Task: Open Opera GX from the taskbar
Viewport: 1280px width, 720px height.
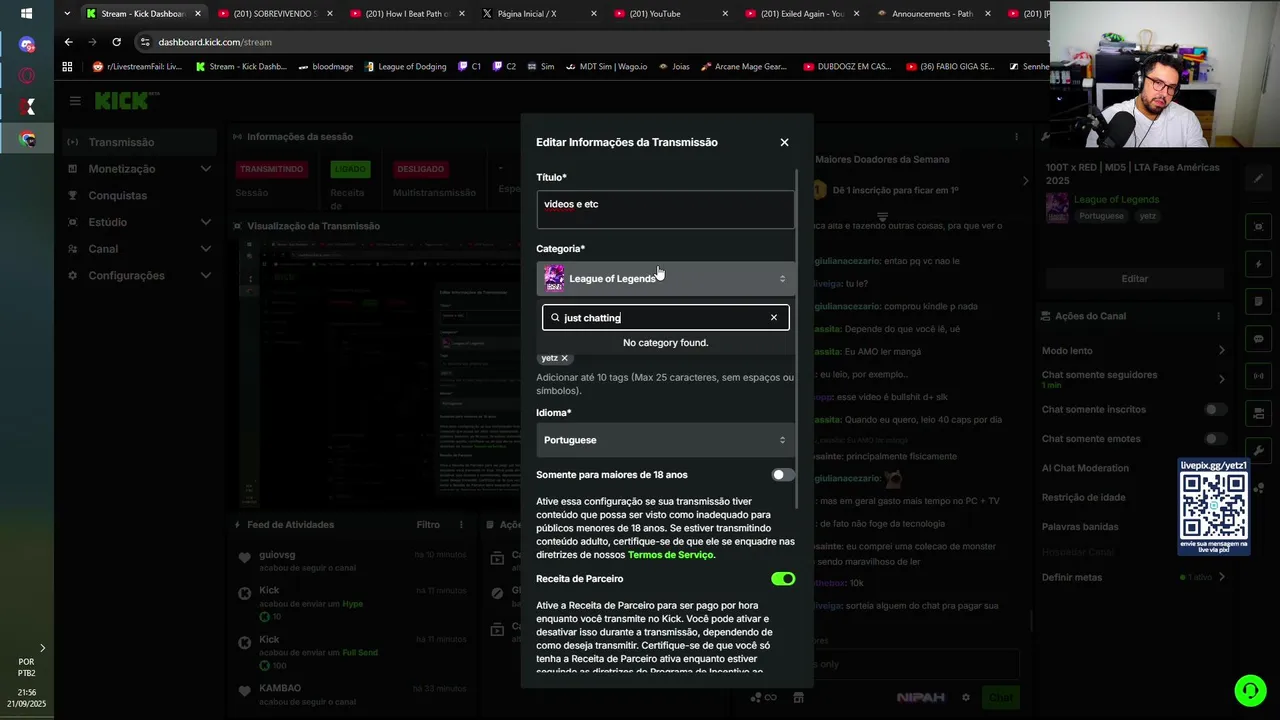Action: pos(27,76)
